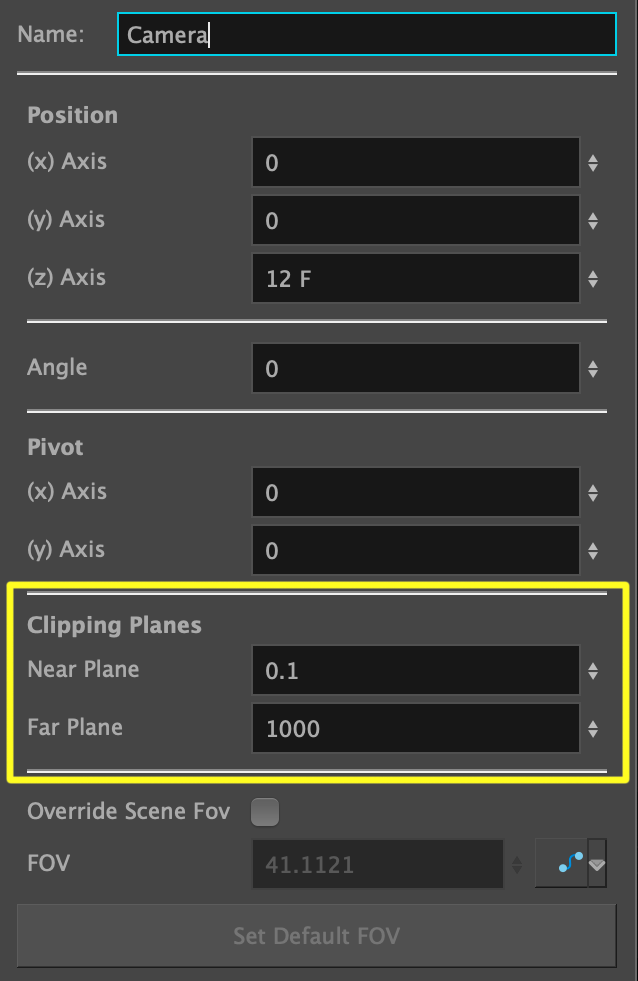
Task: Click the Near Plane value field
Action: 416,671
